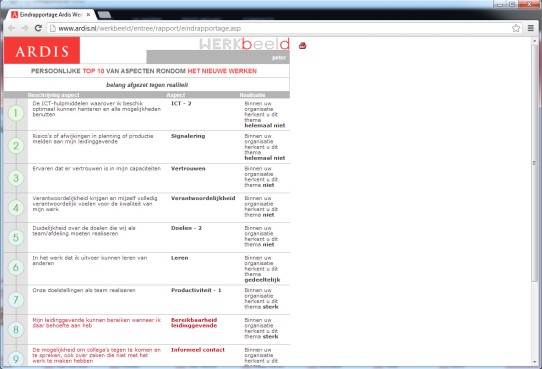This screenshot has height=369, width=542.
Task: Bookmark the page with the star icon
Action: [x=516, y=28]
